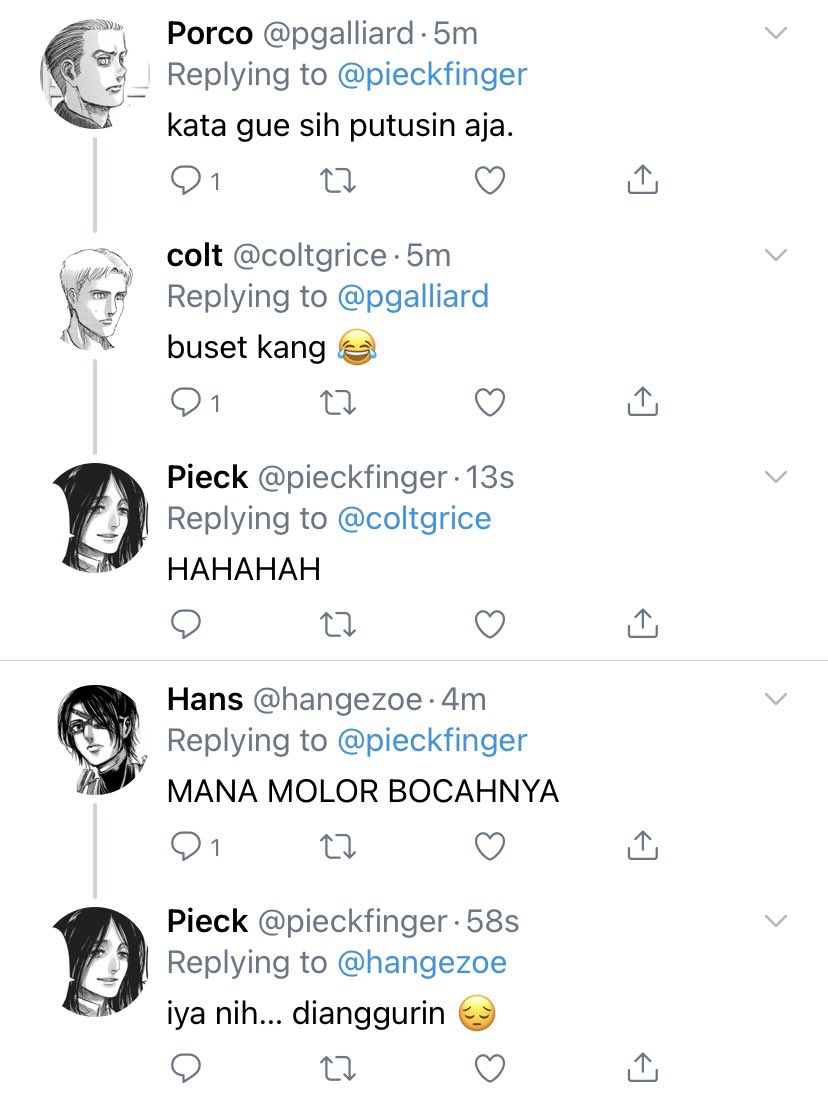828x1098 pixels.
Task: Open @pieckfinger mention in Porco's reply
Action: pos(432,75)
